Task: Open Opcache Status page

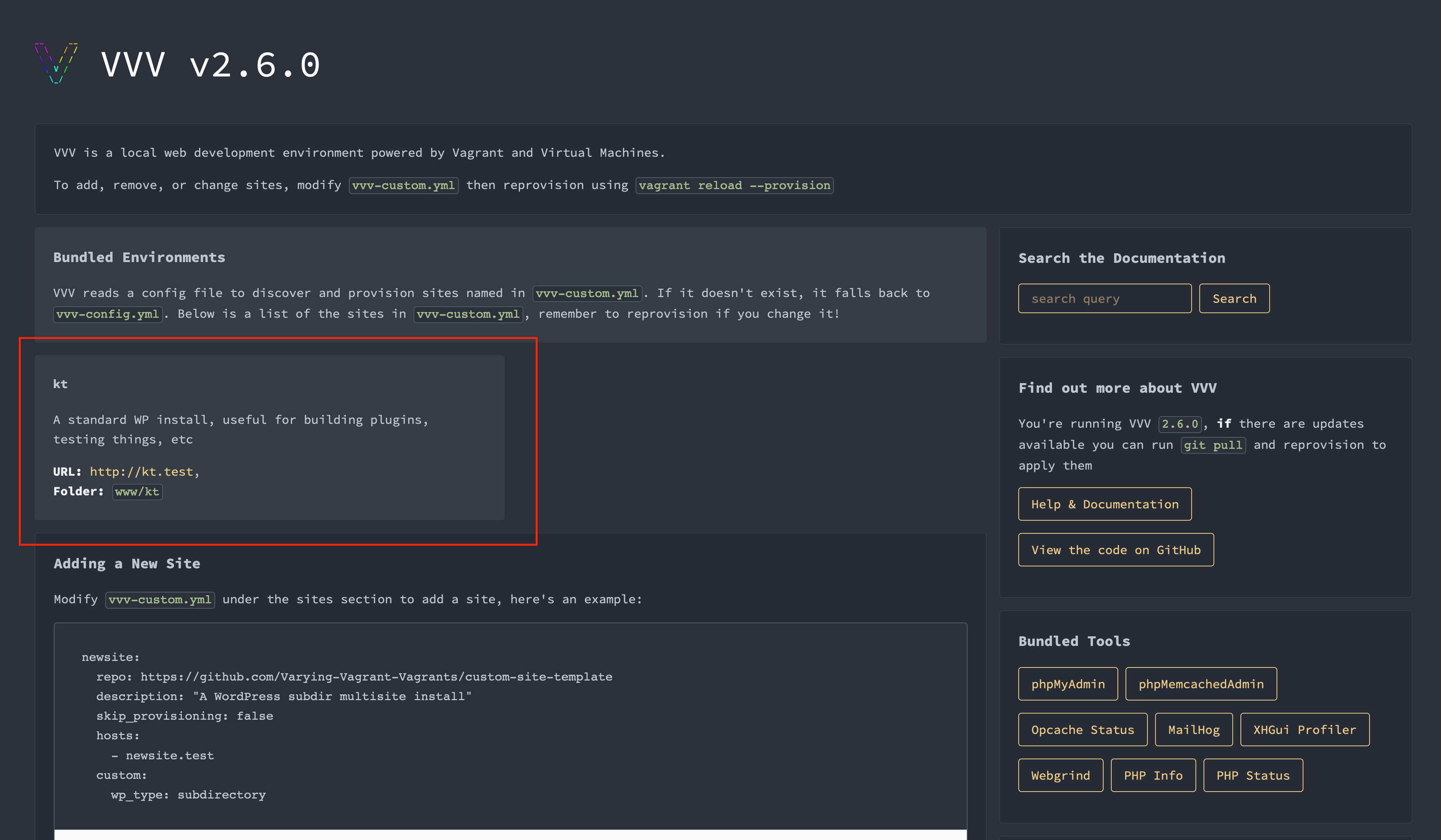Action: (x=1082, y=730)
